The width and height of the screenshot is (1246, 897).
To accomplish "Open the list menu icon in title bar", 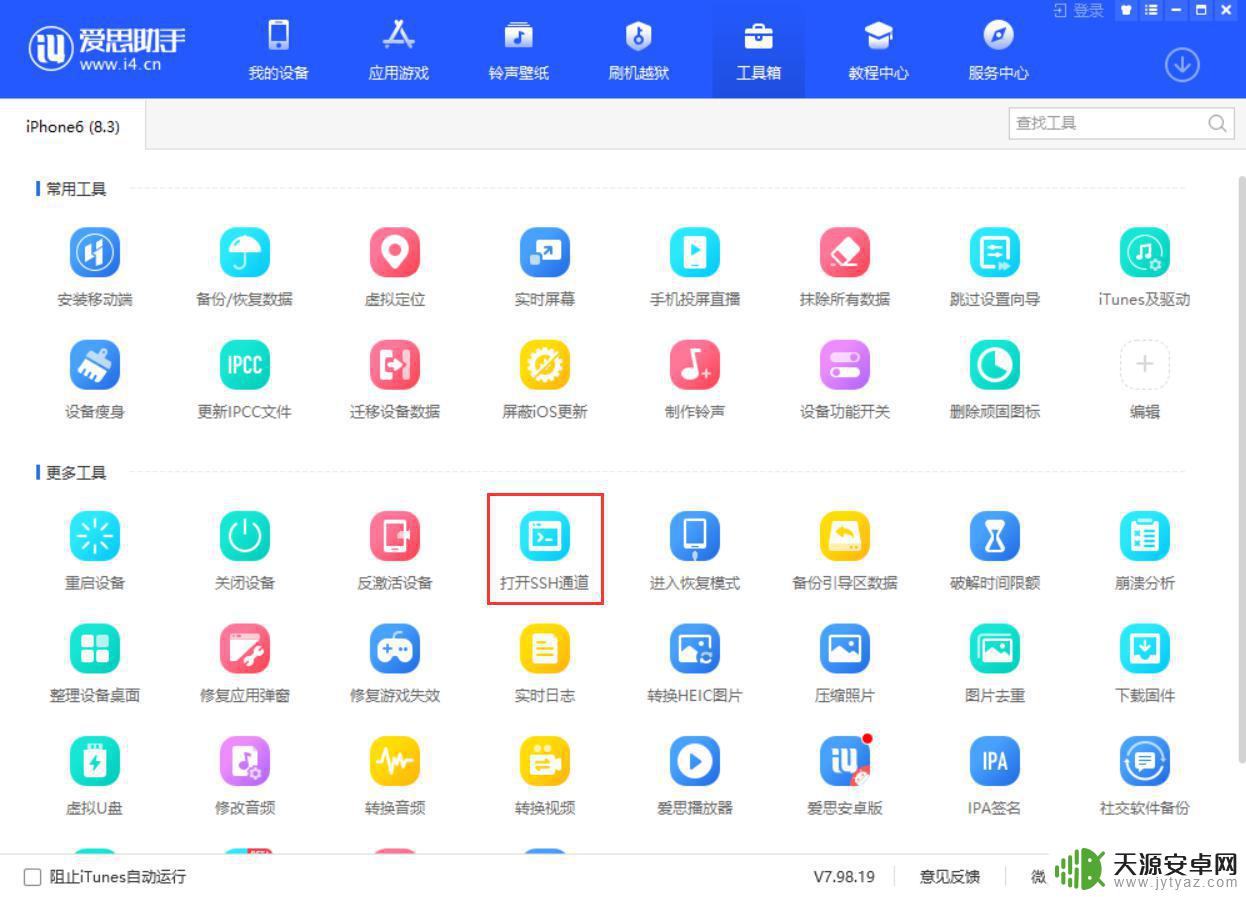I will tap(1152, 10).
